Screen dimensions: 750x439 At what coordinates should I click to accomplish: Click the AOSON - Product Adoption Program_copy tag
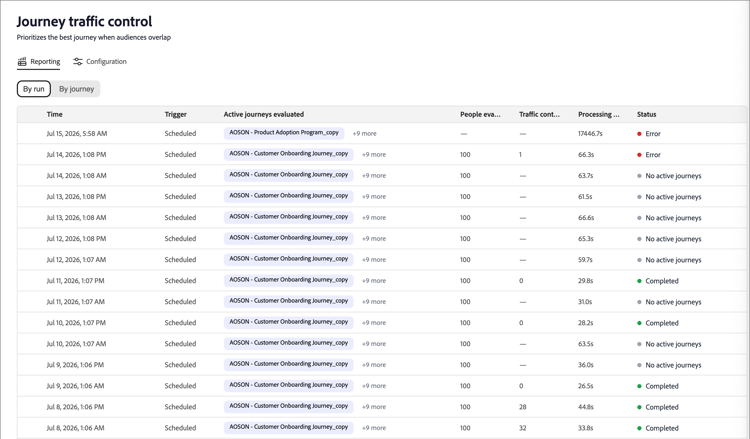[x=284, y=133]
